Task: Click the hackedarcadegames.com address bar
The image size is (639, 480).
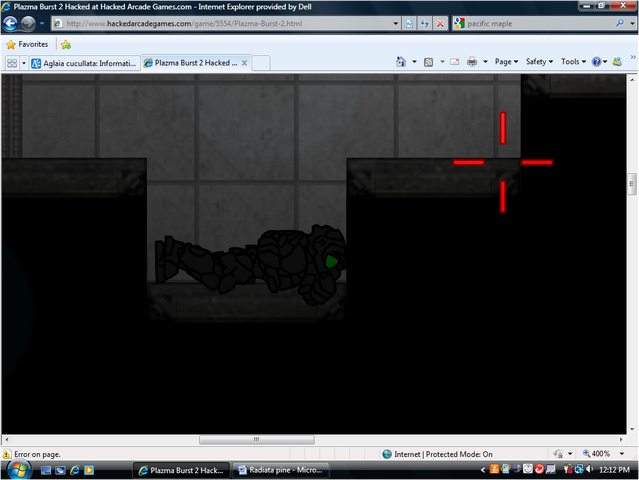Action: tap(226, 24)
